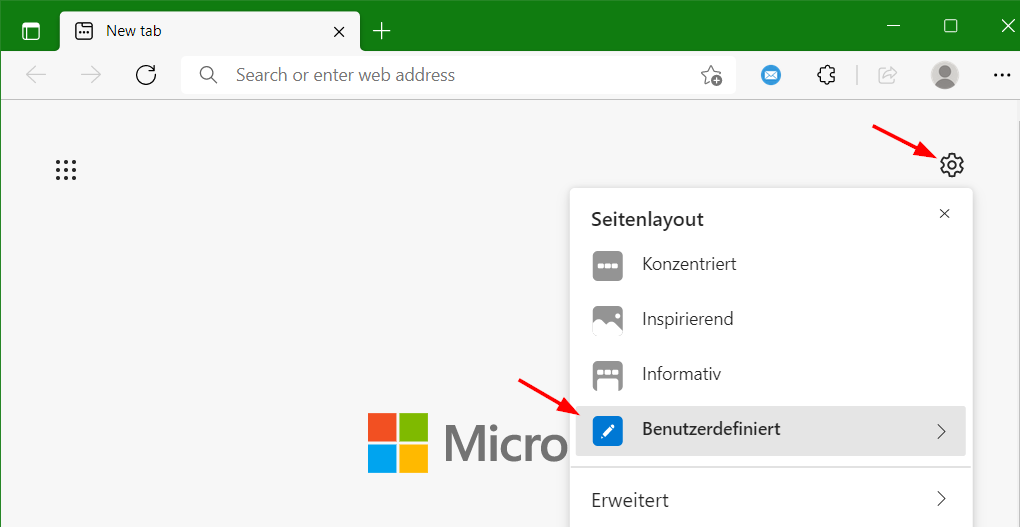Viewport: 1020px width, 527px height.
Task: Add this page to favorites
Action: click(x=711, y=75)
